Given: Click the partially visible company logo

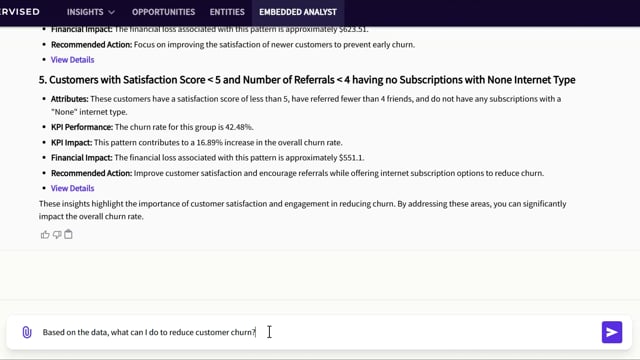Looking at the screenshot, I should tap(20, 12).
